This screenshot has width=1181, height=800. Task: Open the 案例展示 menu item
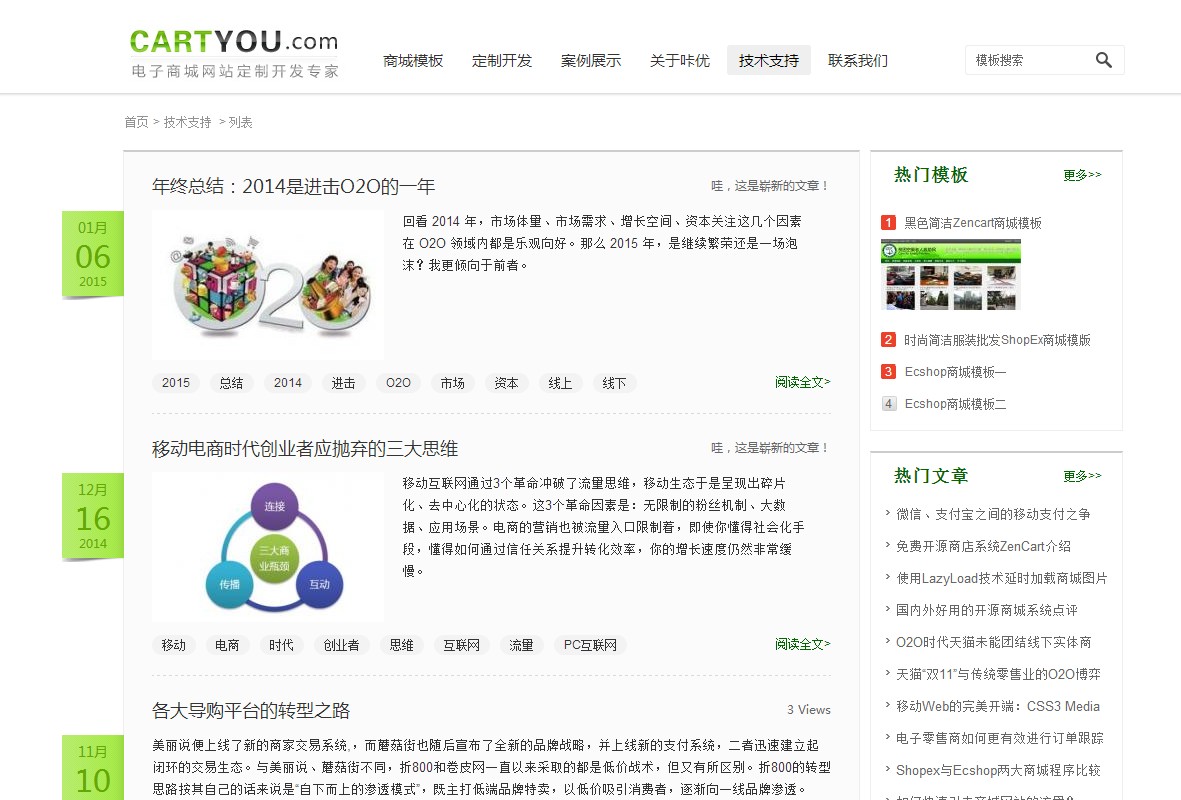coord(590,60)
